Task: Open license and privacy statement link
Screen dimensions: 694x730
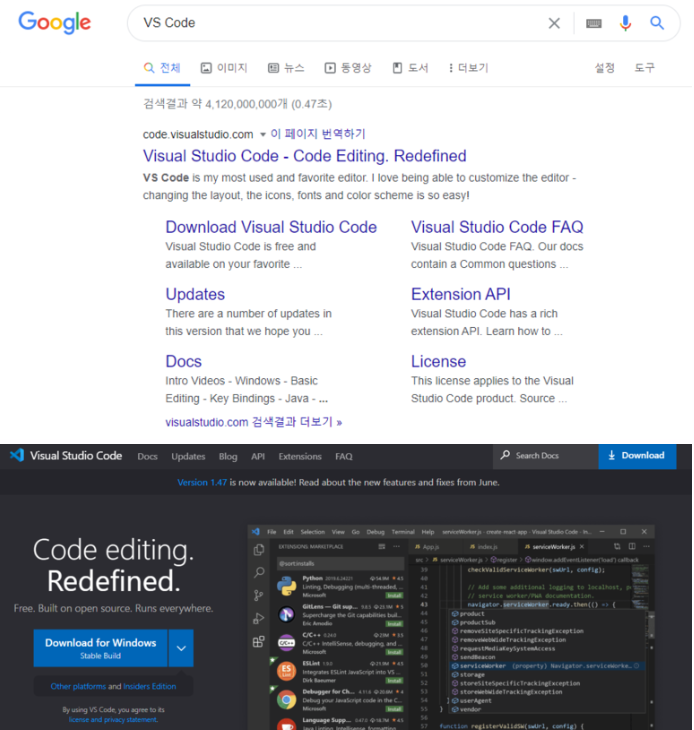Action: 113,720
